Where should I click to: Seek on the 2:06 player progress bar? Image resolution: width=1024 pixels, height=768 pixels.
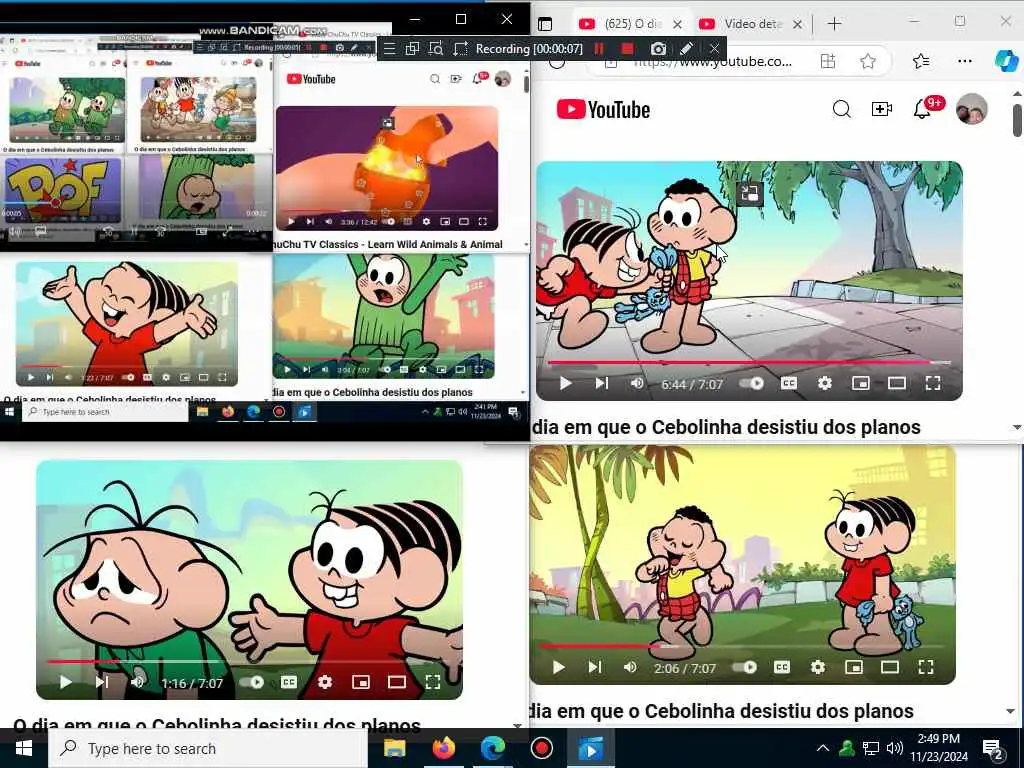click(x=742, y=645)
